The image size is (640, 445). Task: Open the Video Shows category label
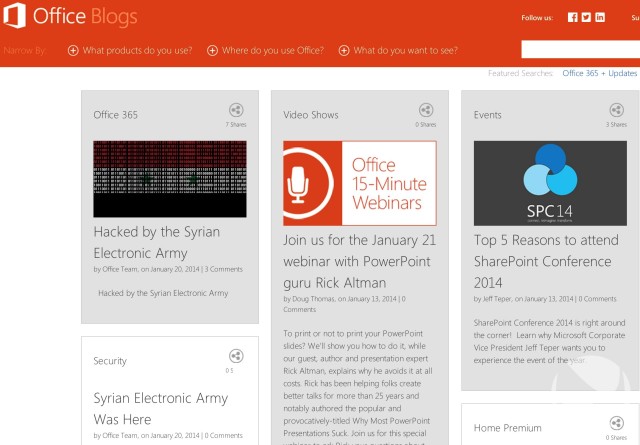311,115
